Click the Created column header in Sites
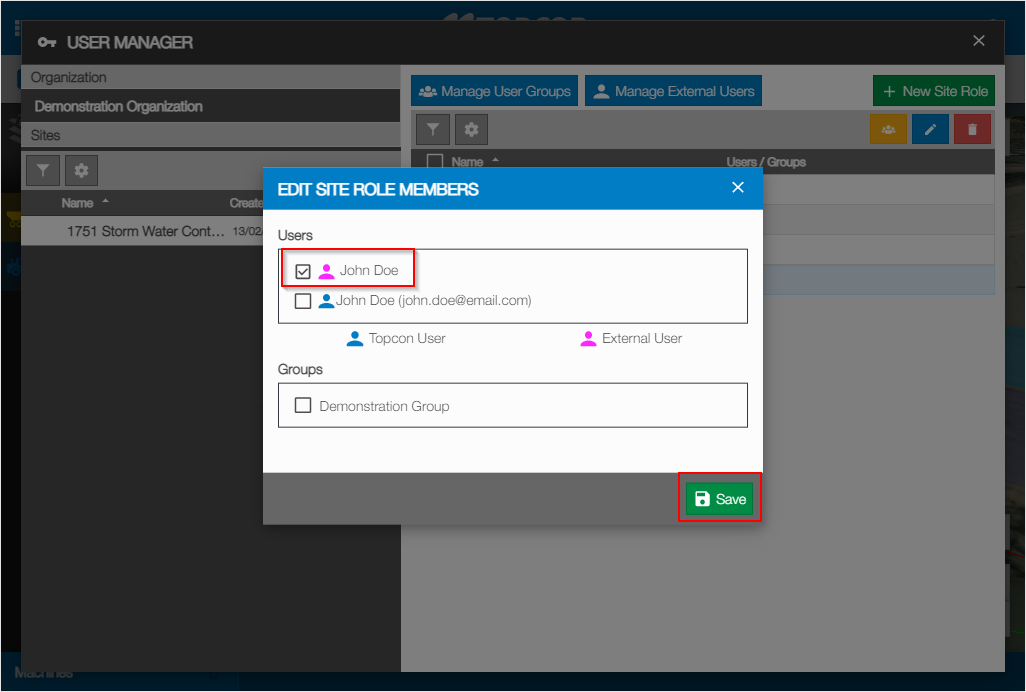Image resolution: width=1026 pixels, height=692 pixels. click(x=246, y=203)
